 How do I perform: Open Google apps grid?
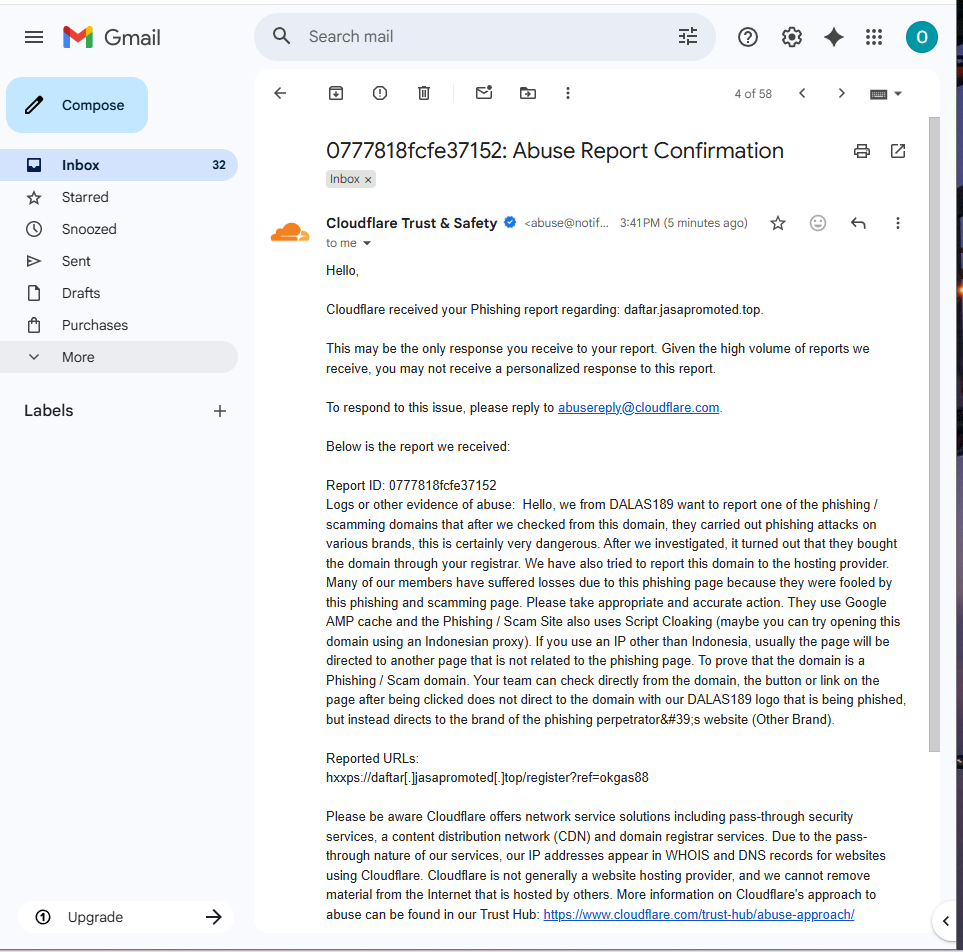(874, 37)
